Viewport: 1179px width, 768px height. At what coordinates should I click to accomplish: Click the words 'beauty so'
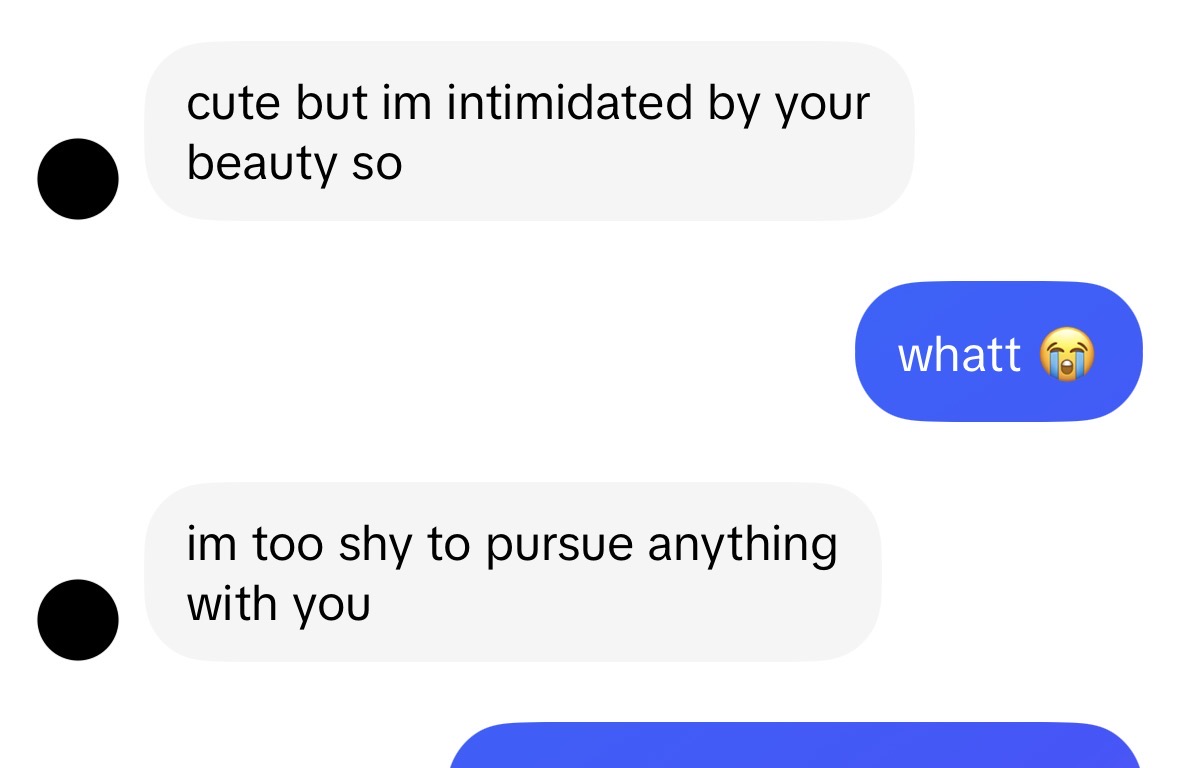click(x=294, y=163)
